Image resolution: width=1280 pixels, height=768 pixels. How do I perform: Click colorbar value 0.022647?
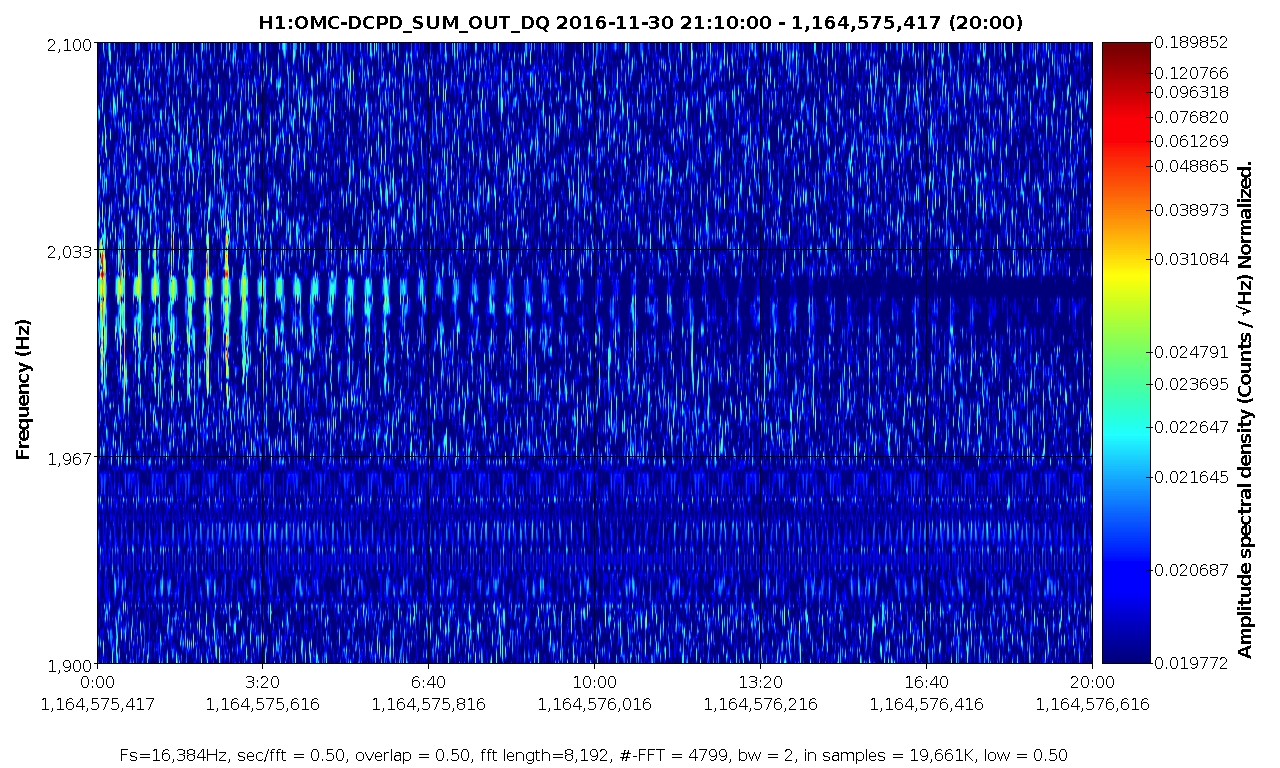(x=1191, y=428)
